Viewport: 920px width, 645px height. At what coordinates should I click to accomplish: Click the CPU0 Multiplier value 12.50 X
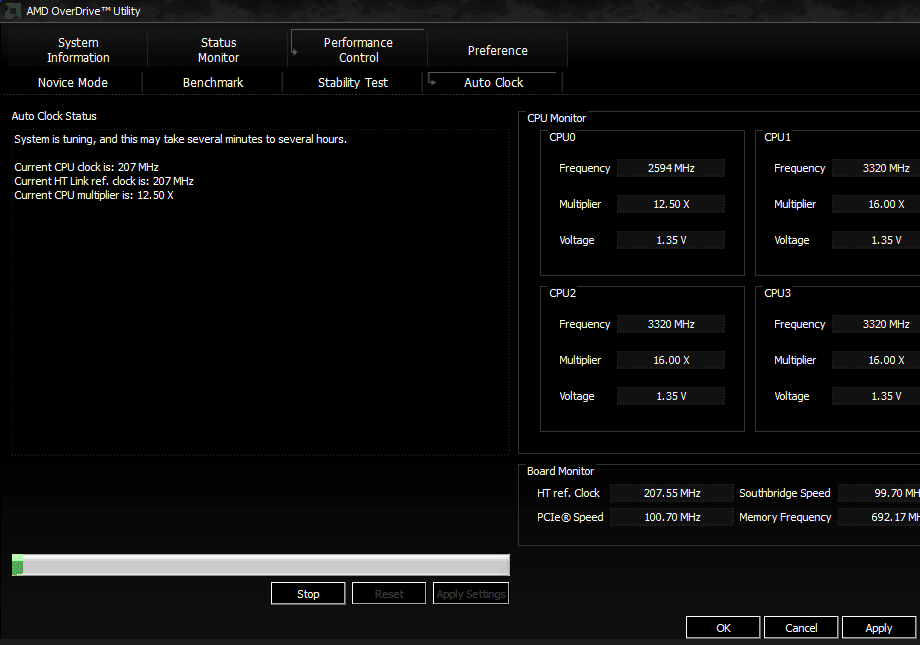pos(671,204)
